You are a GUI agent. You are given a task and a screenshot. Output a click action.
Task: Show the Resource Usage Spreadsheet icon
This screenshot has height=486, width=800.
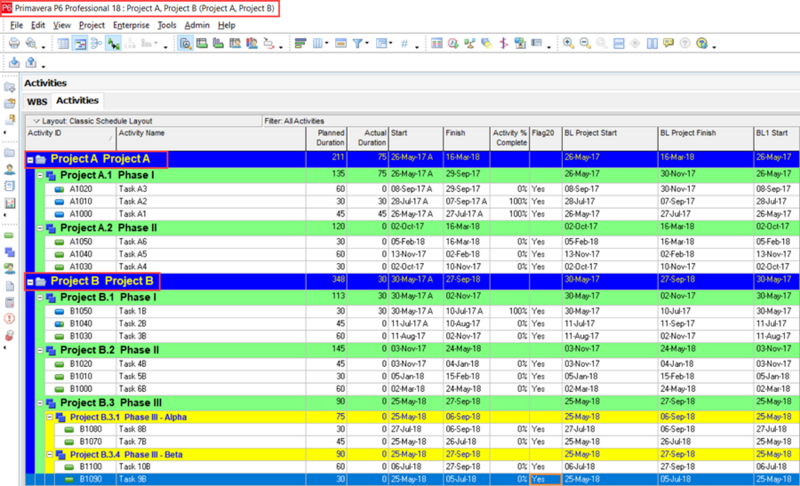tap(235, 44)
